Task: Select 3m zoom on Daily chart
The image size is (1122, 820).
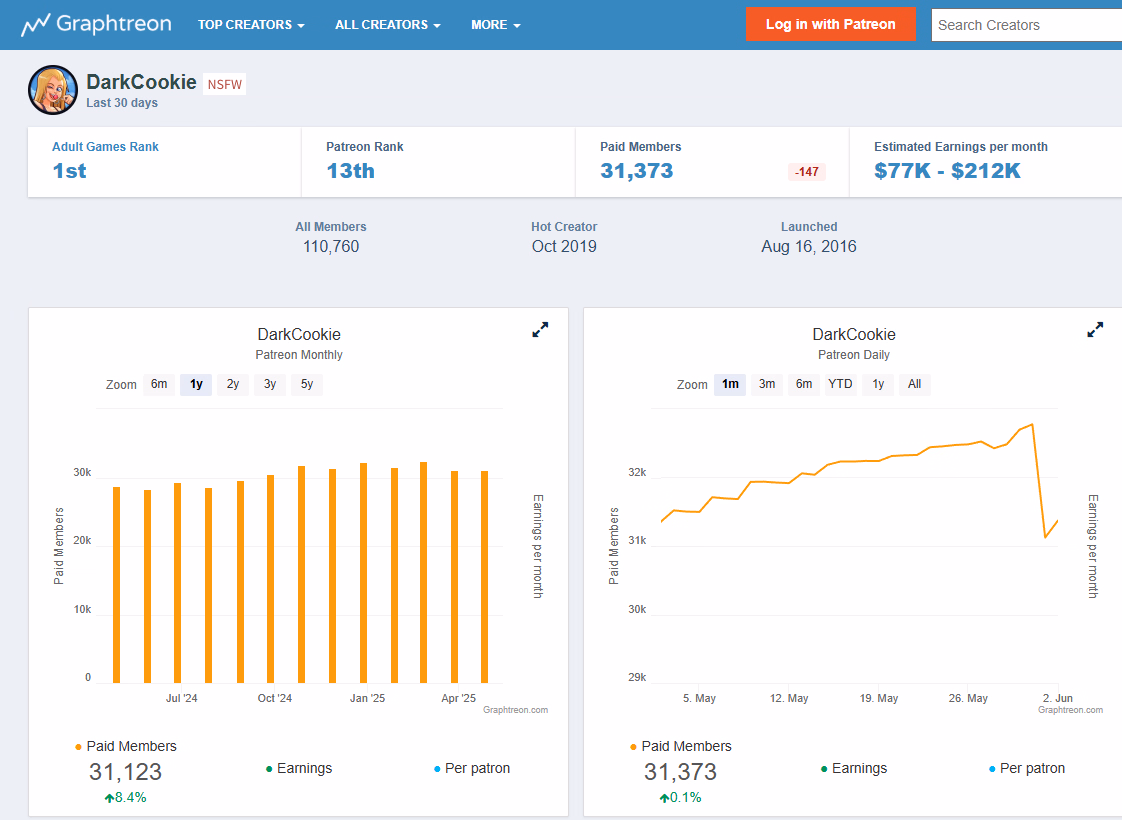Action: (767, 384)
